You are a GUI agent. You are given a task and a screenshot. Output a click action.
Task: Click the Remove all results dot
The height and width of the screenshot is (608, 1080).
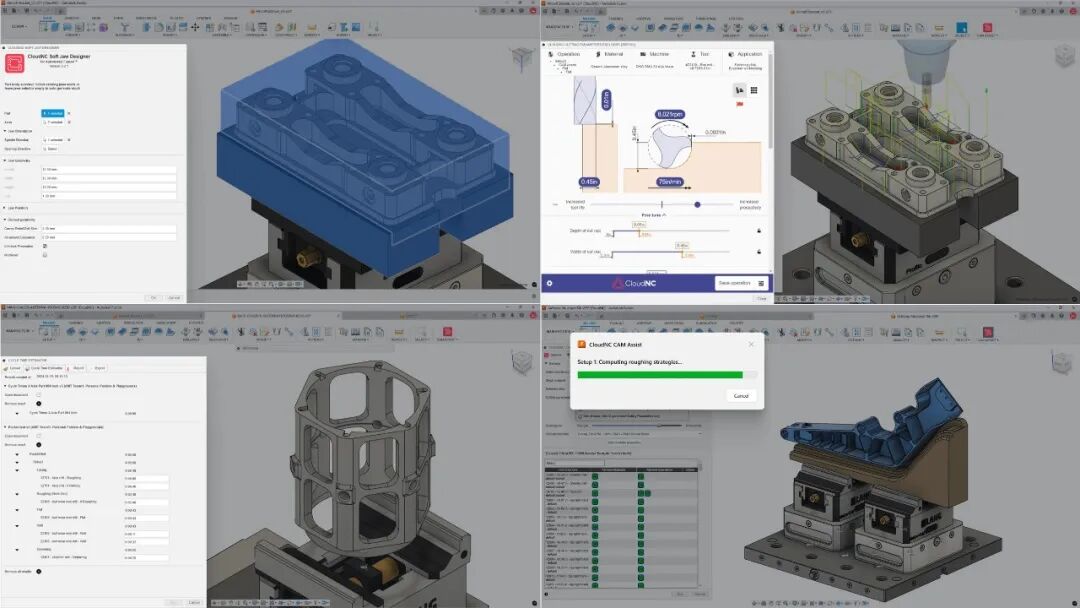coord(39,572)
